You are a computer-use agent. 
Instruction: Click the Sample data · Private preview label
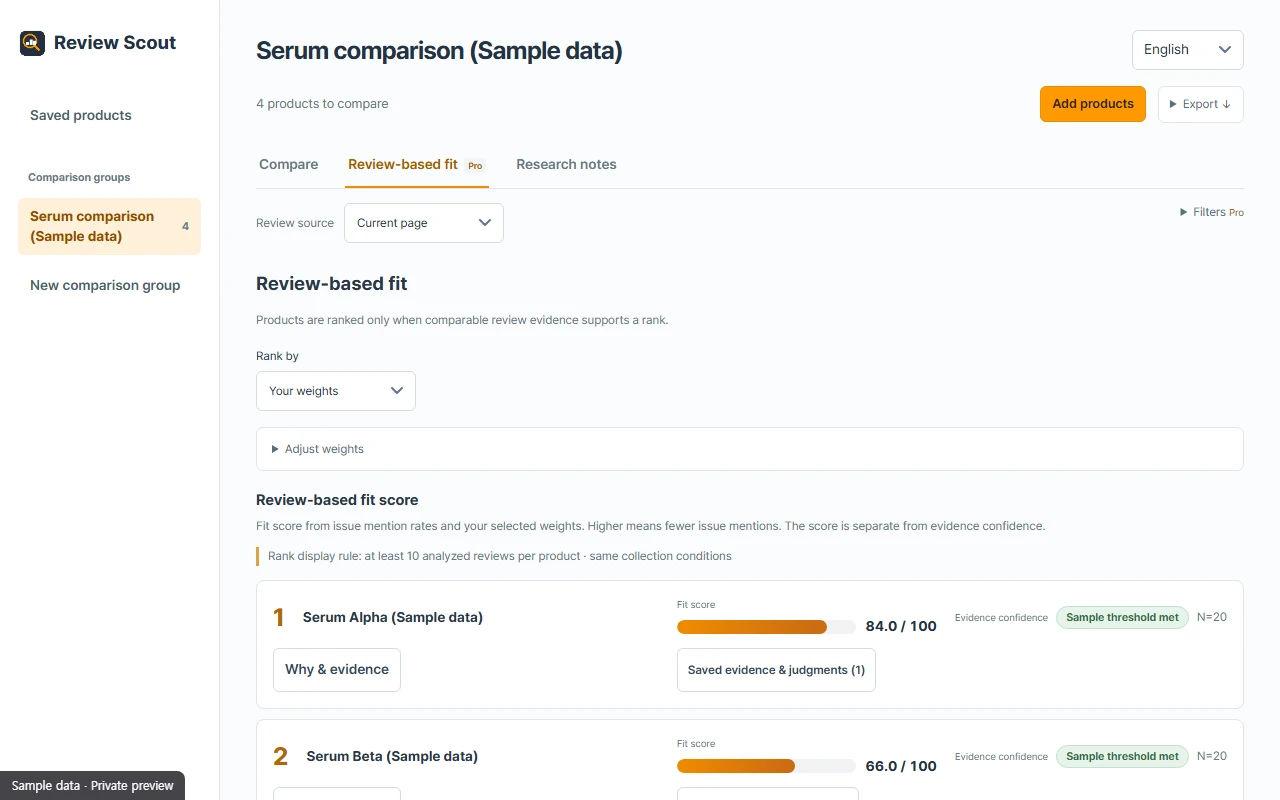tap(93, 786)
